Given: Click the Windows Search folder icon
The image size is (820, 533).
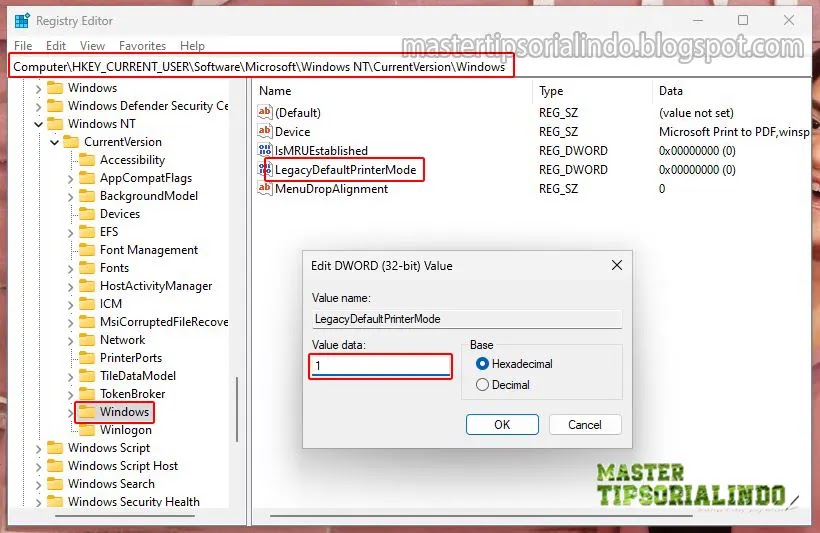Looking at the screenshot, I should pyautogui.click(x=55, y=484).
